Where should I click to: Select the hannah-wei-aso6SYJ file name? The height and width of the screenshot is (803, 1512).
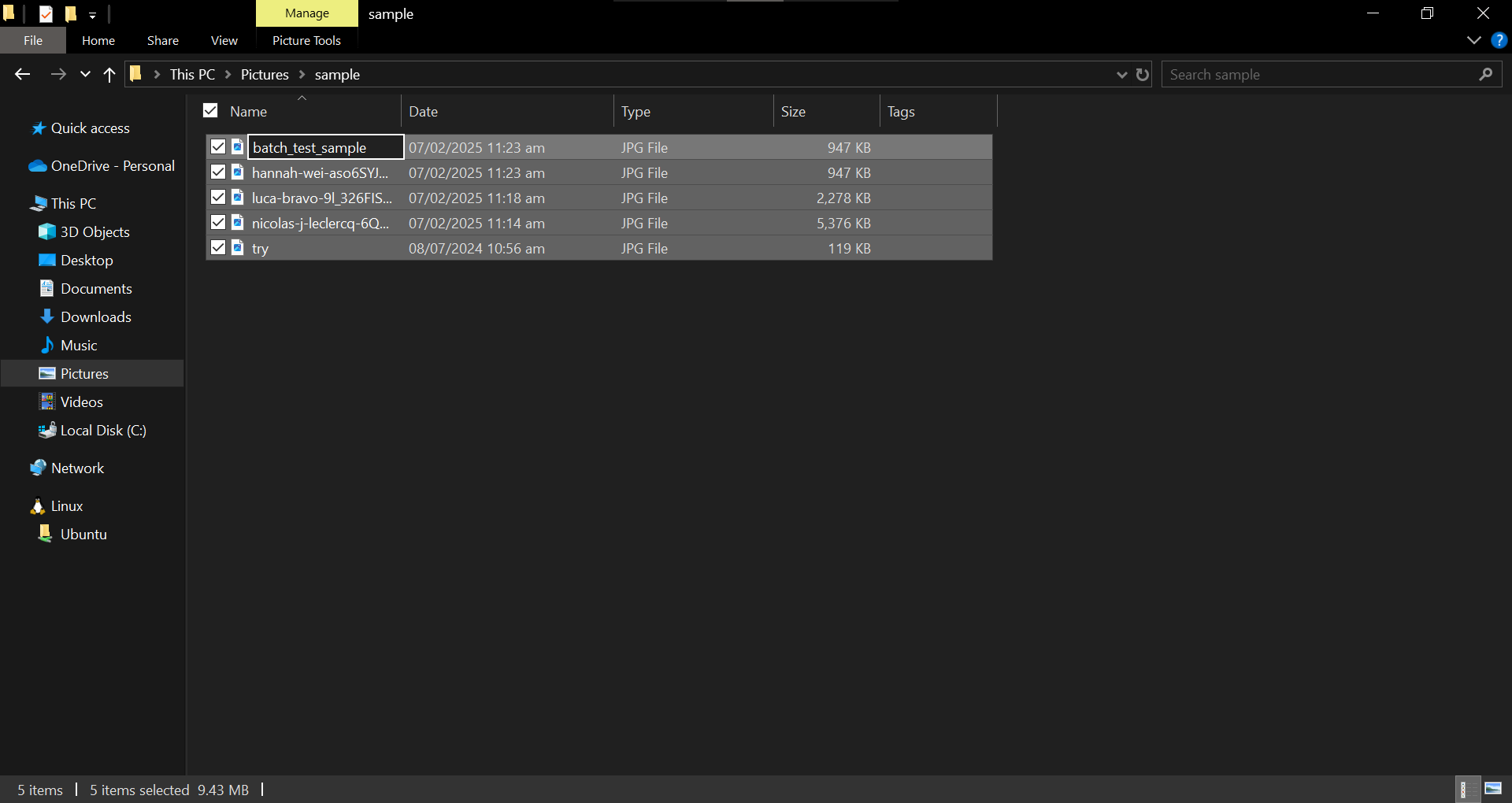[x=320, y=172]
